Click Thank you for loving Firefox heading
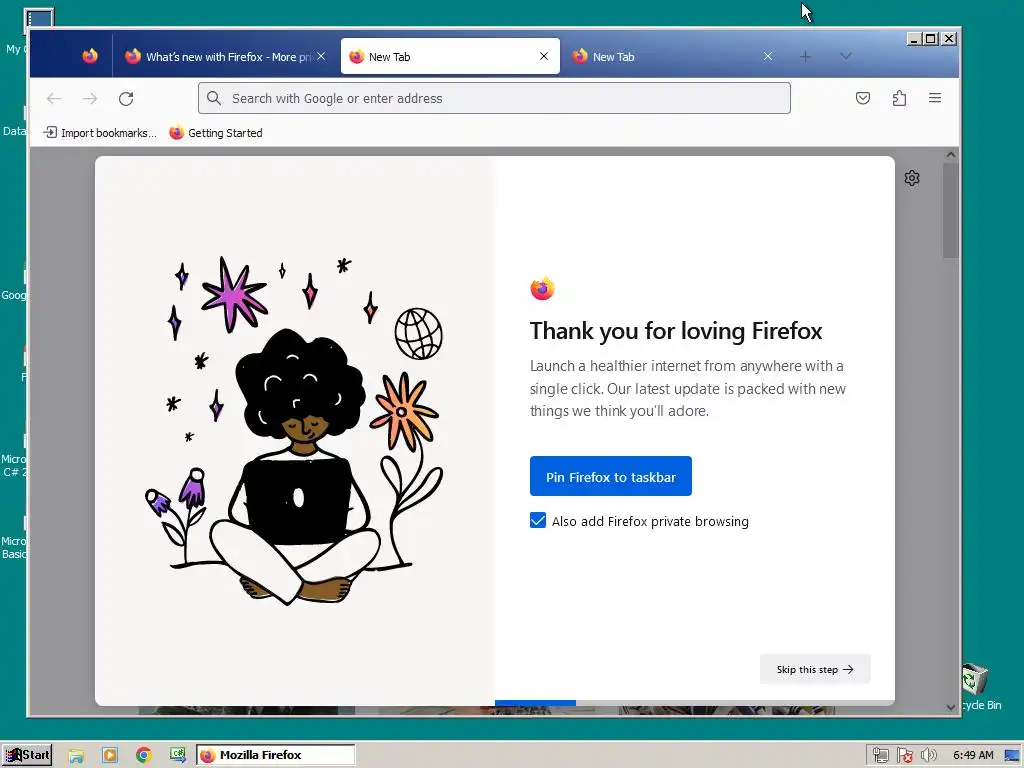This screenshot has width=1024, height=768. [x=675, y=331]
